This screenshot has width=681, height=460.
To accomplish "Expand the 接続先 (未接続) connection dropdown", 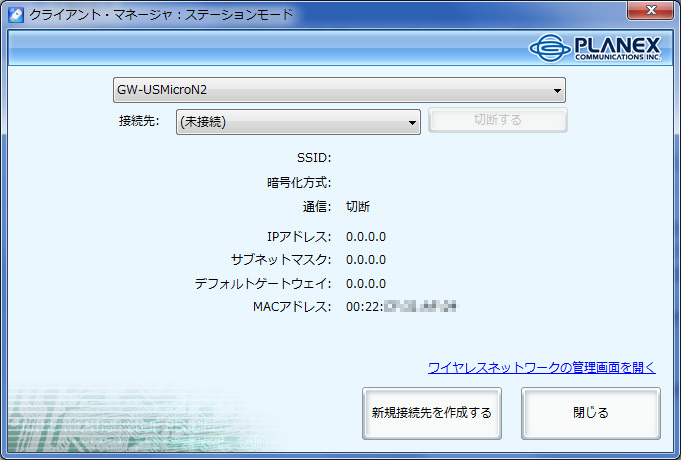I will pyautogui.click(x=298, y=122).
